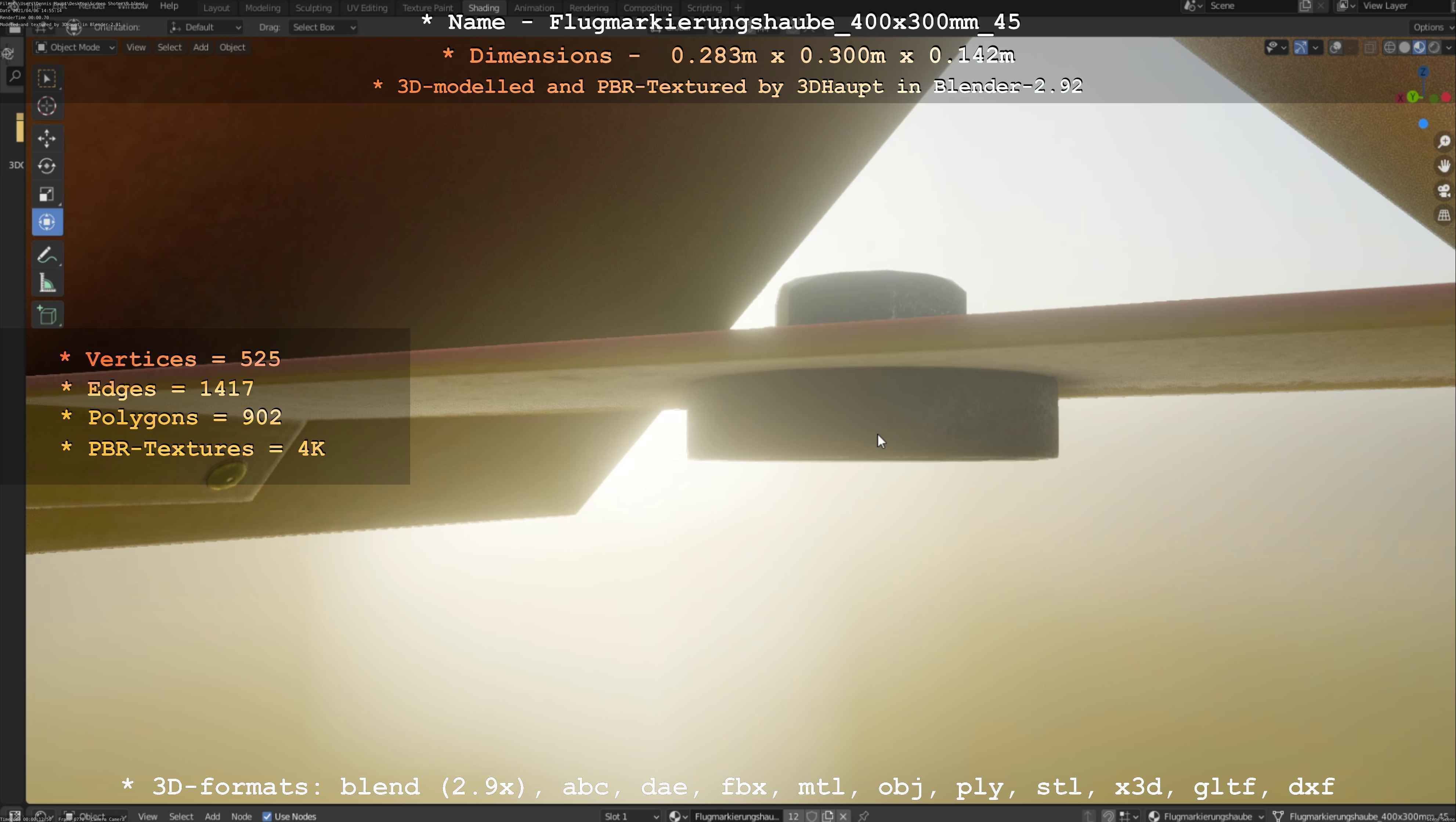Click the Flugmarkierungshau... material name field
The image size is (1456, 822).
(x=737, y=816)
